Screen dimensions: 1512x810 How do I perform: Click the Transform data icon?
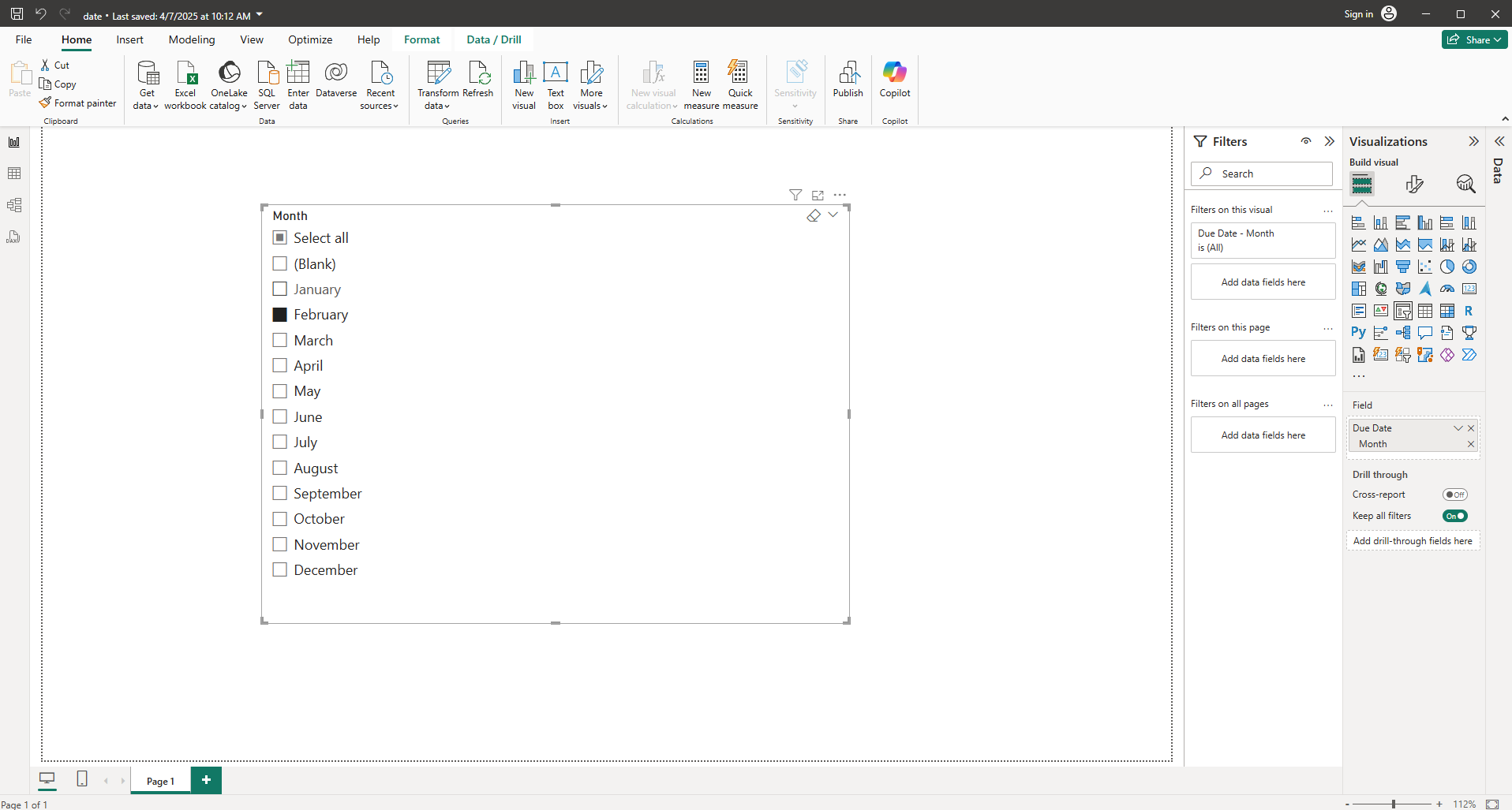(438, 73)
